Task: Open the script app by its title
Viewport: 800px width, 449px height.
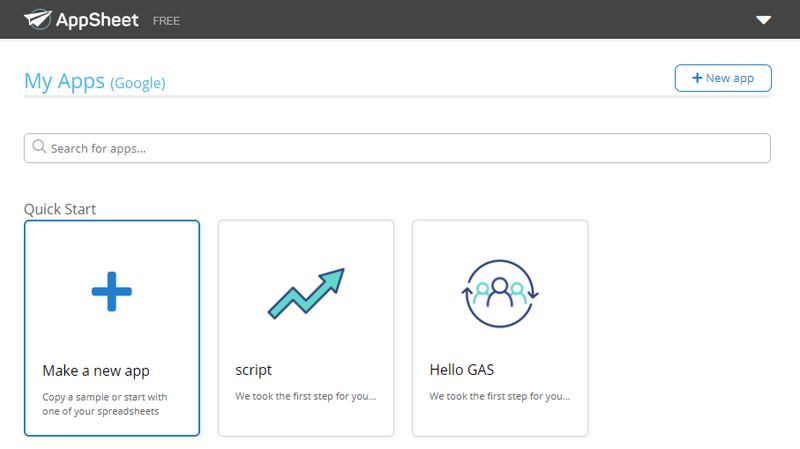Action: click(254, 370)
